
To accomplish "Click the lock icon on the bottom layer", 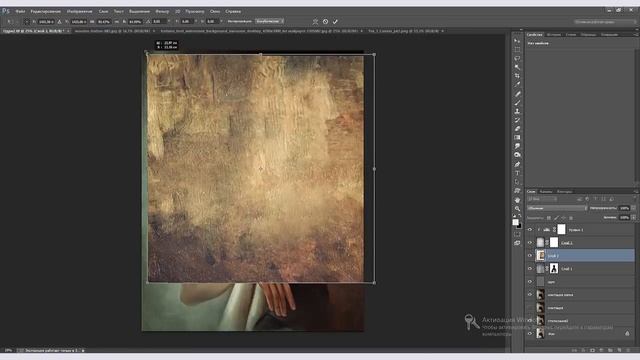I will pyautogui.click(x=627, y=333).
